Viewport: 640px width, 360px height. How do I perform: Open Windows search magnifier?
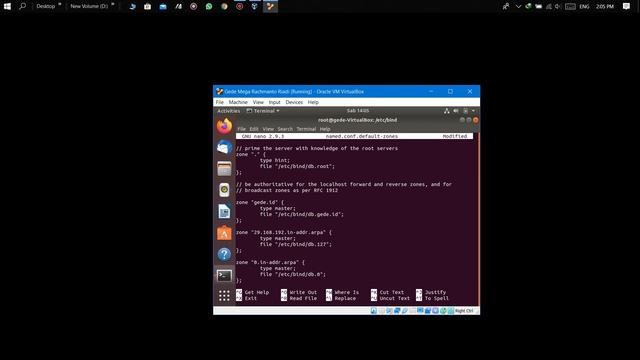[x=22, y=6]
